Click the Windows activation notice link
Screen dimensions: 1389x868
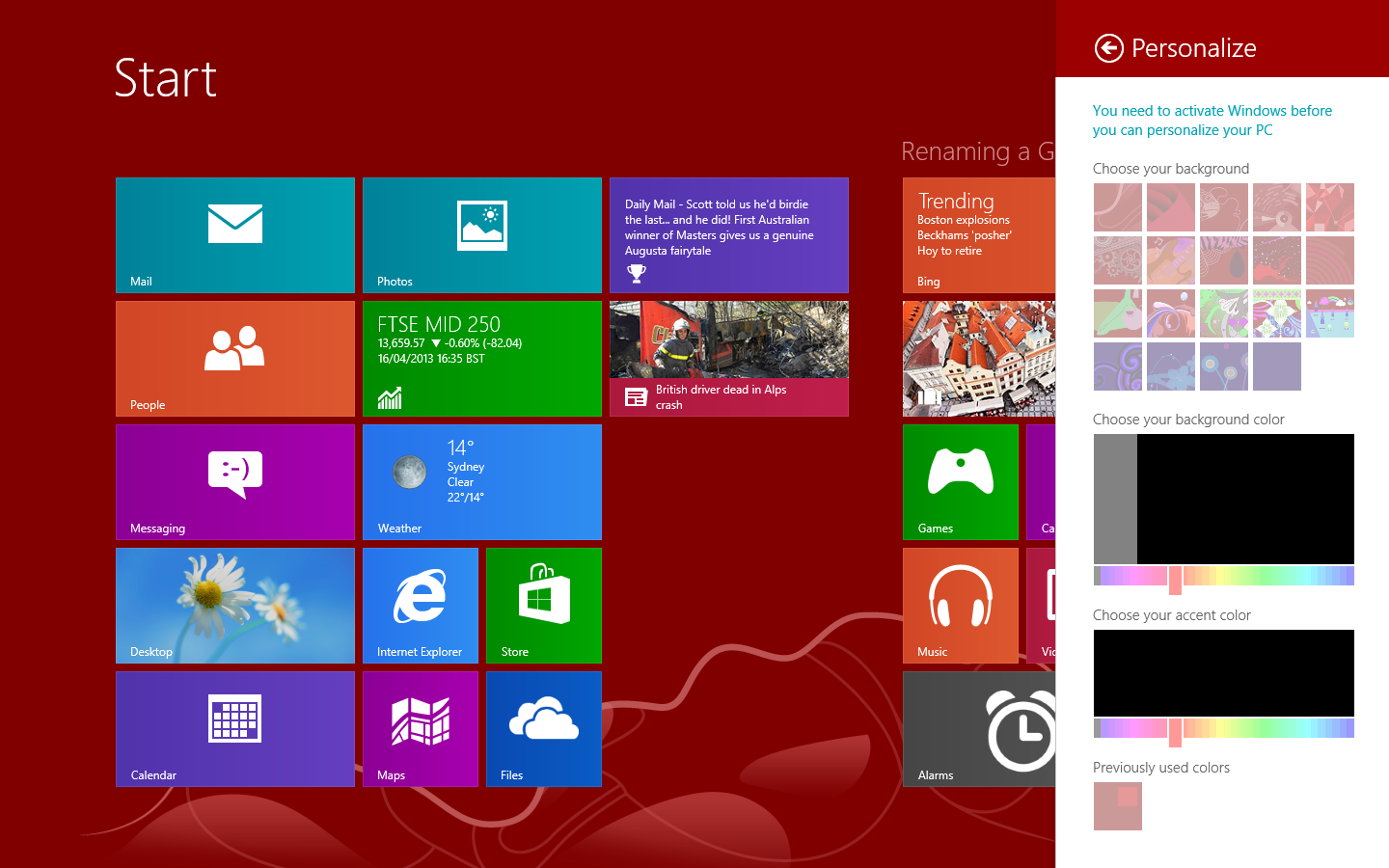point(1212,121)
